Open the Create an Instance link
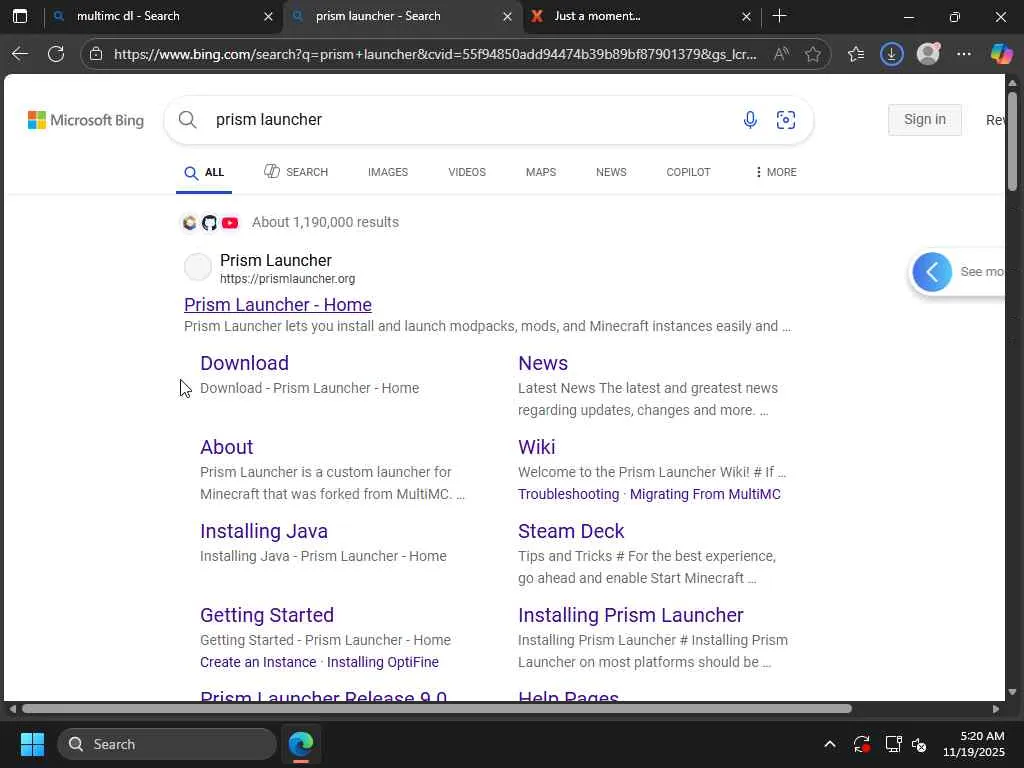1024x768 pixels. pyautogui.click(x=258, y=662)
